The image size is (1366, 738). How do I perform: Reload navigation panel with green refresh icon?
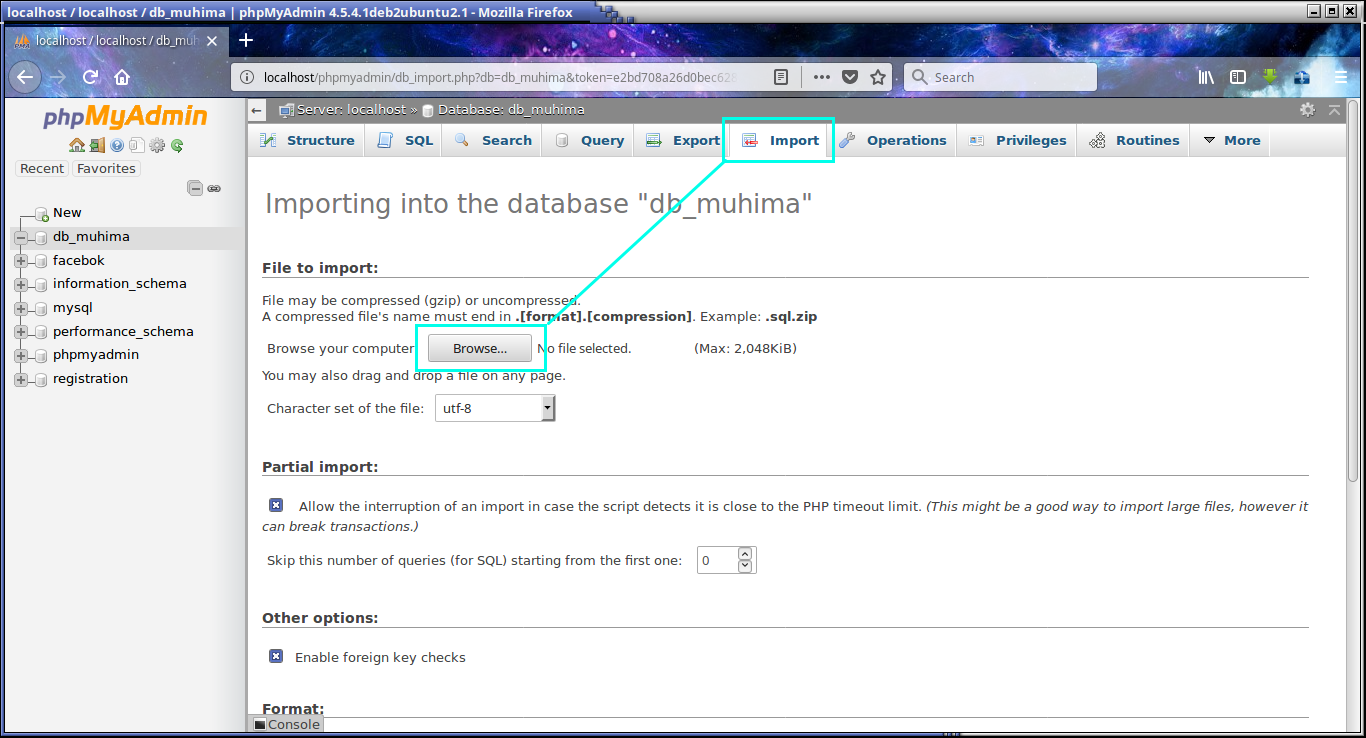177,145
